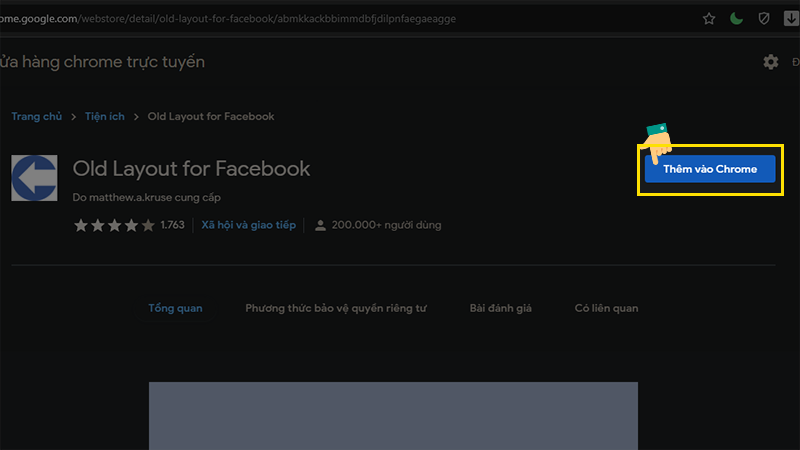This screenshot has width=800, height=450.
Task: Open the download arrow extension icon
Action: tap(791, 18)
